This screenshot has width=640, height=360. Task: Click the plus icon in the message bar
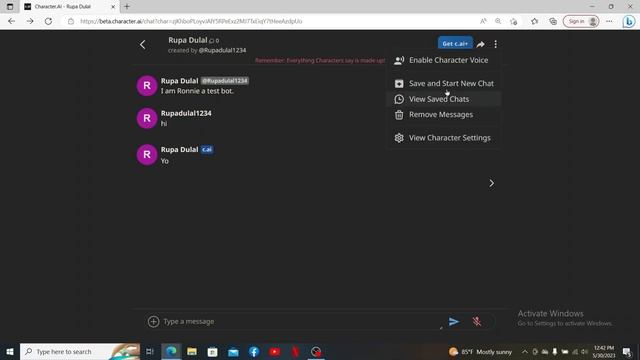[153, 322]
